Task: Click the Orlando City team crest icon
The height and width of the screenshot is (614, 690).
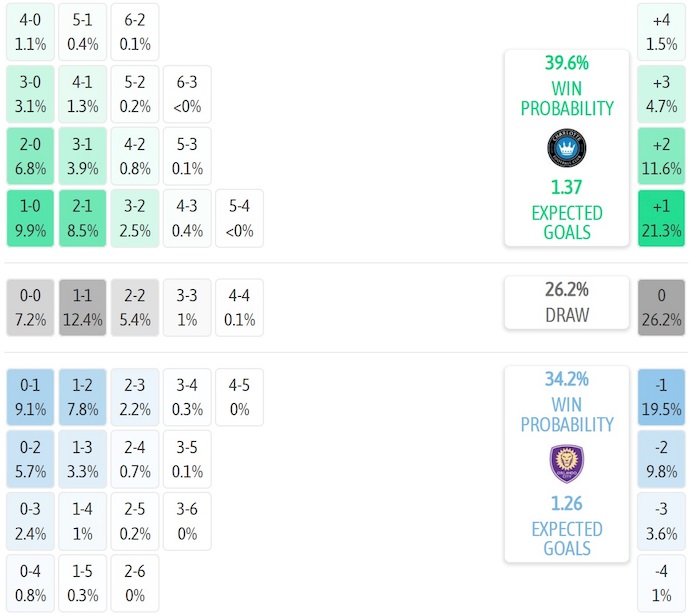Action: tap(566, 464)
